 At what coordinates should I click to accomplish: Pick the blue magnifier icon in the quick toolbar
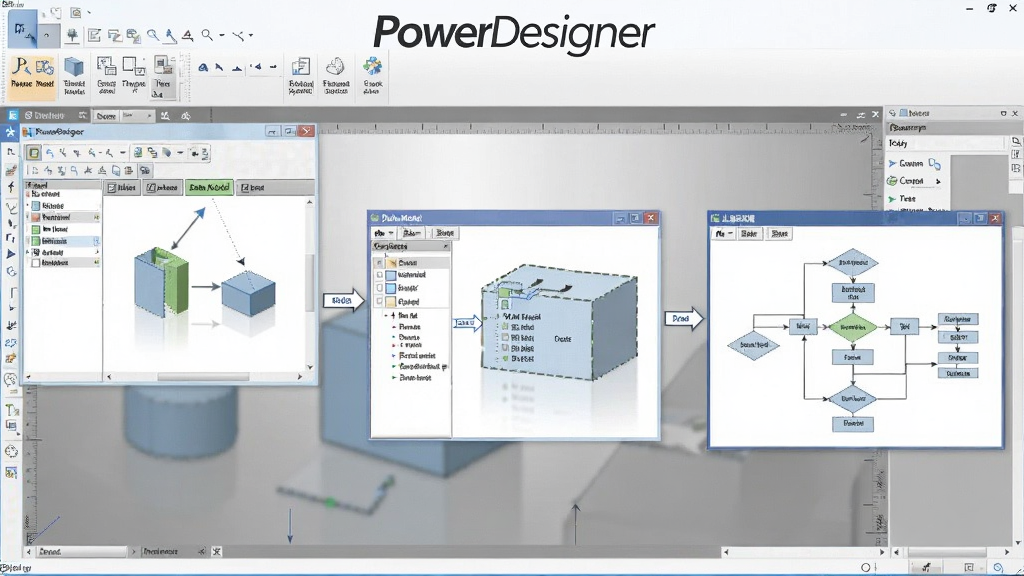point(153,35)
